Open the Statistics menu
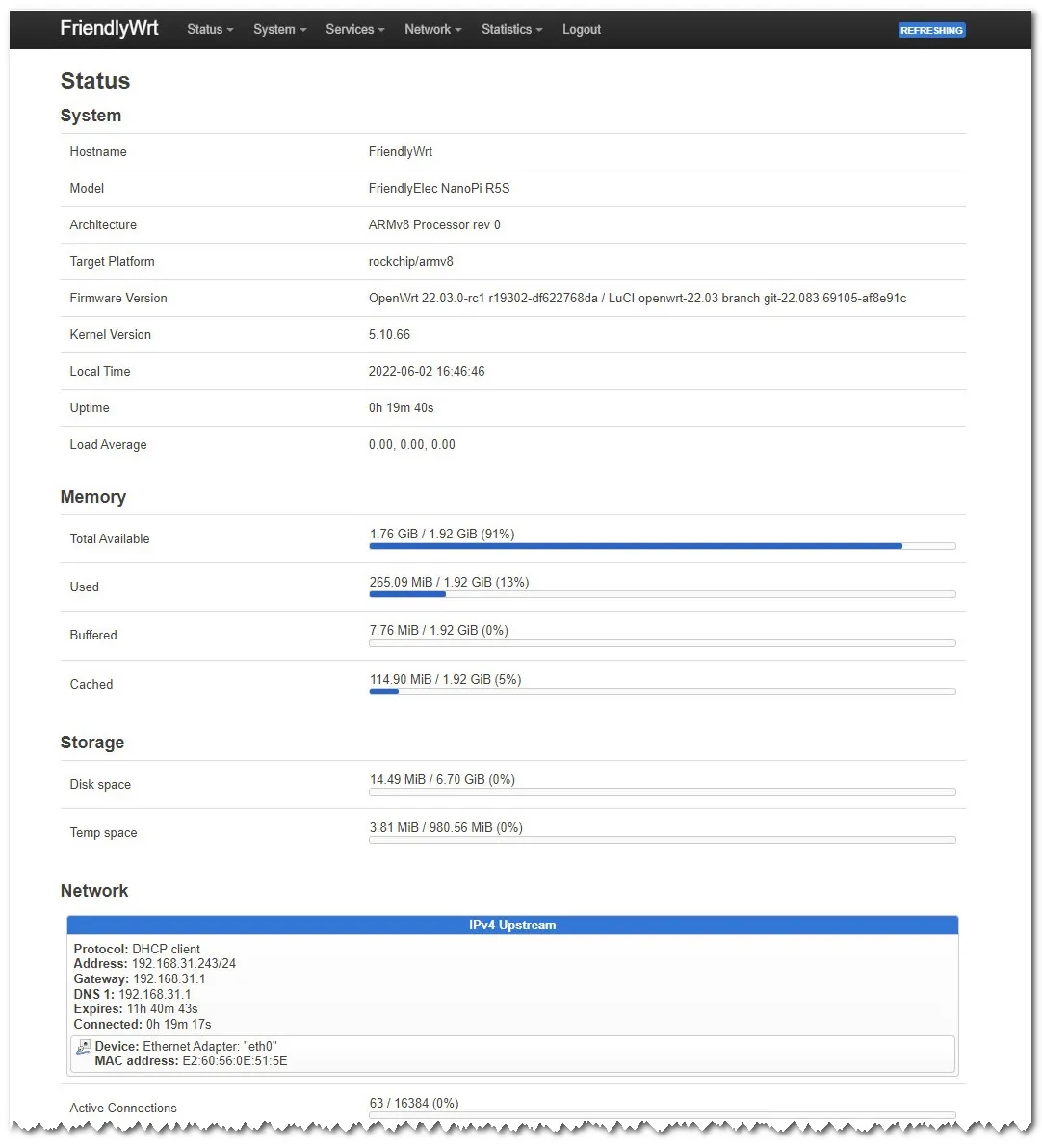Image resolution: width=1042 pixels, height=1148 pixels. point(511,30)
